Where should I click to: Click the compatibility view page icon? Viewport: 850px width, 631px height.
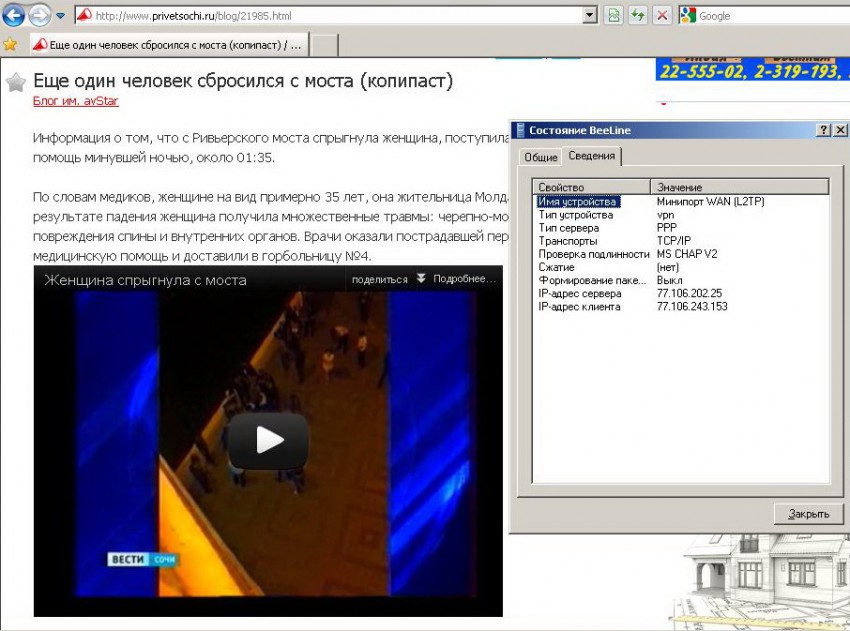(x=614, y=15)
